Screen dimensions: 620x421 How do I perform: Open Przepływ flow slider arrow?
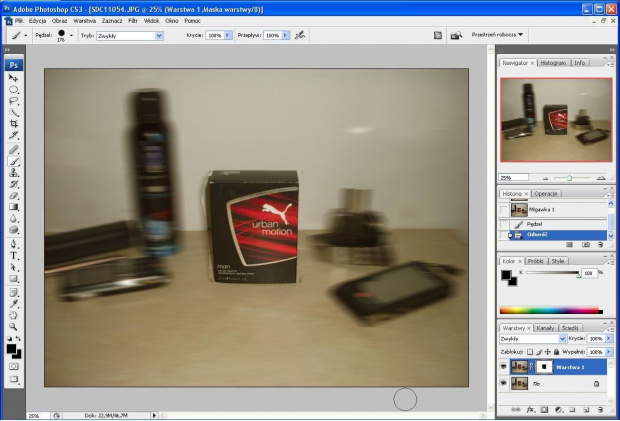tap(285, 35)
